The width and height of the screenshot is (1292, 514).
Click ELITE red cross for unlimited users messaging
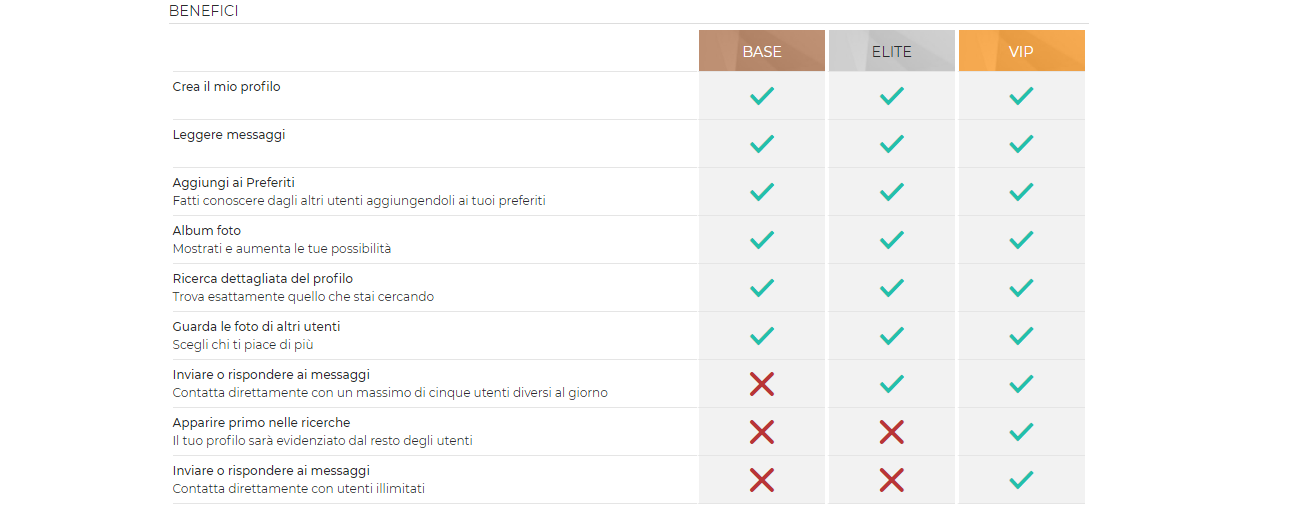[891, 480]
